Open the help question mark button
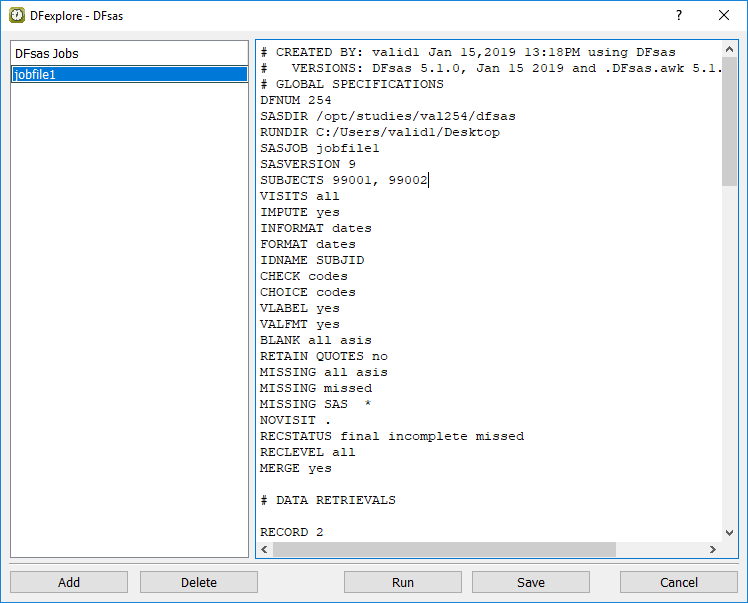Screen dimensions: 748x603 pyautogui.click(x=679, y=15)
